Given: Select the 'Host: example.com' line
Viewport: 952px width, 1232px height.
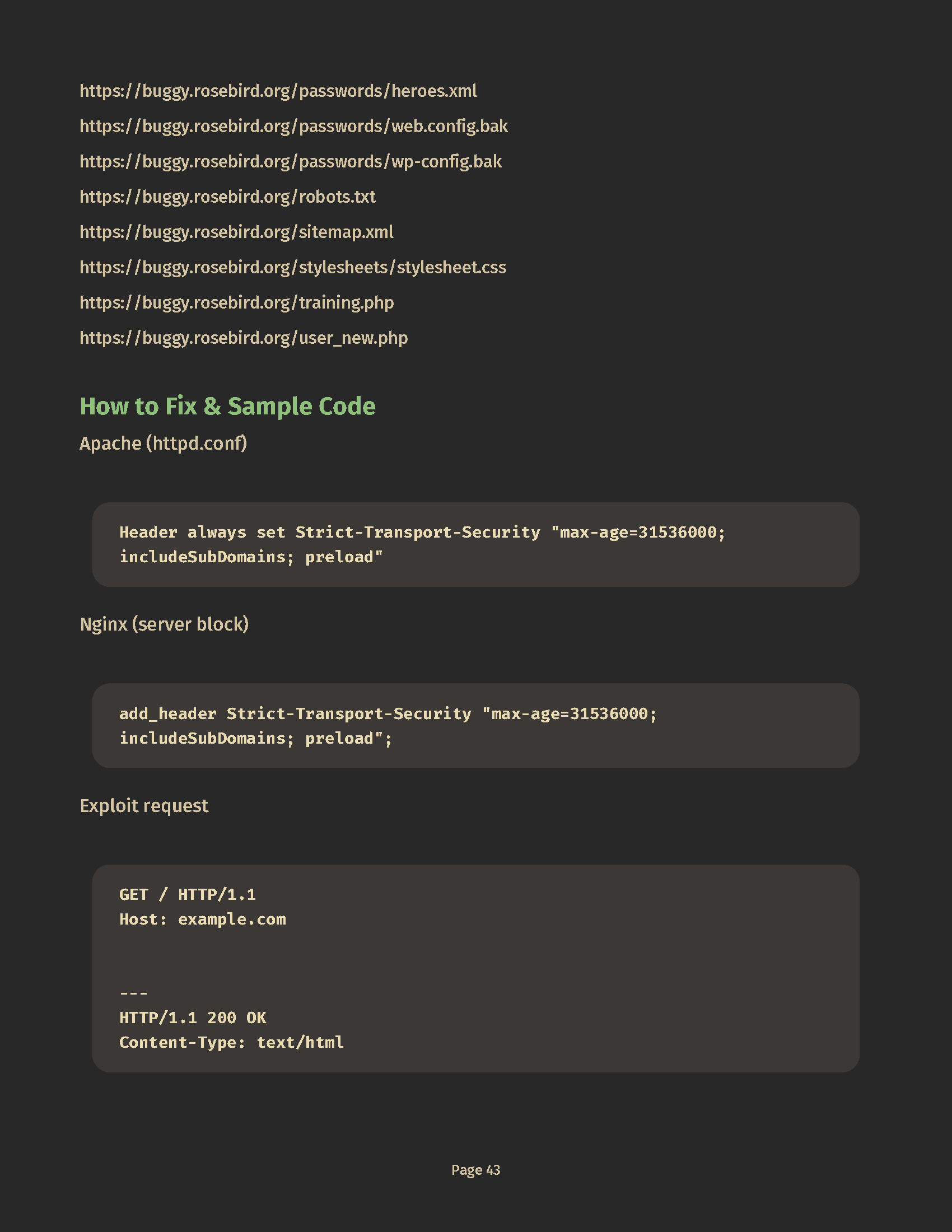Looking at the screenshot, I should pyautogui.click(x=203, y=920).
